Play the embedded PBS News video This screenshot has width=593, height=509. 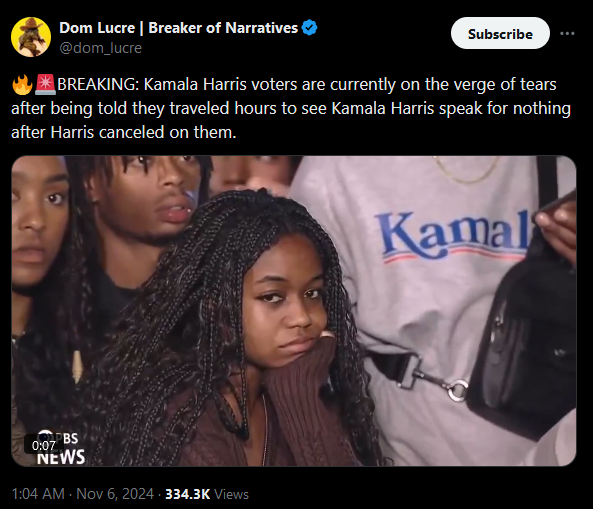point(293,311)
